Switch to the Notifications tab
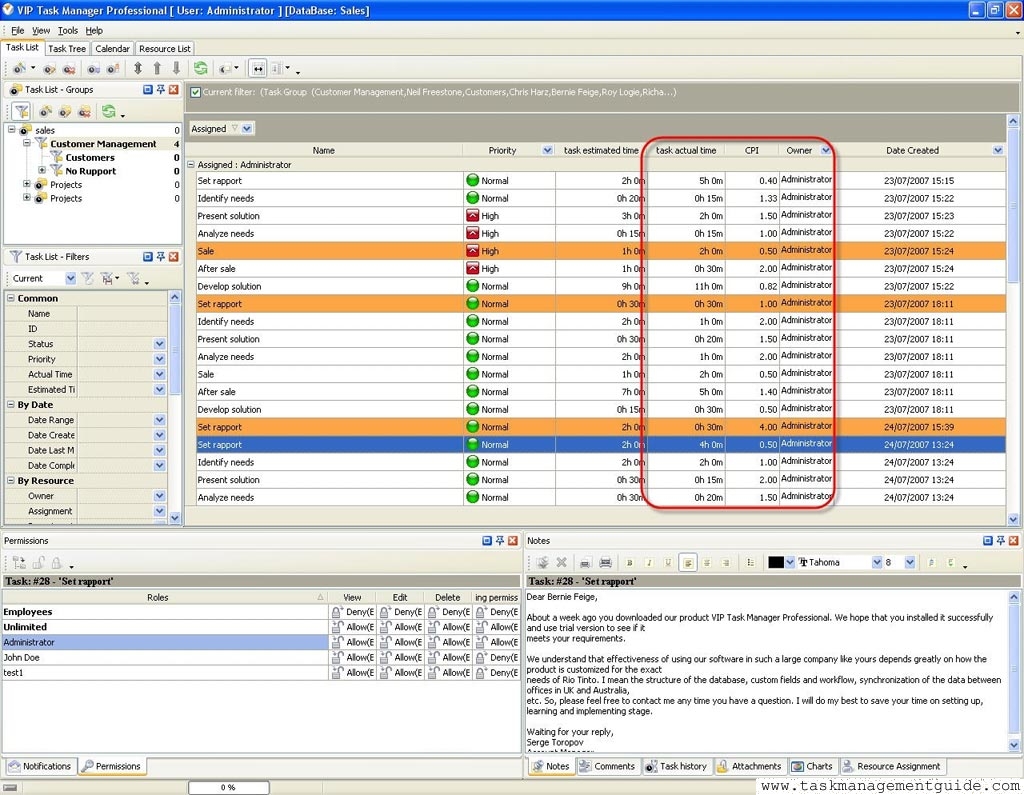Viewport: 1024px width, 795px height. [40, 766]
